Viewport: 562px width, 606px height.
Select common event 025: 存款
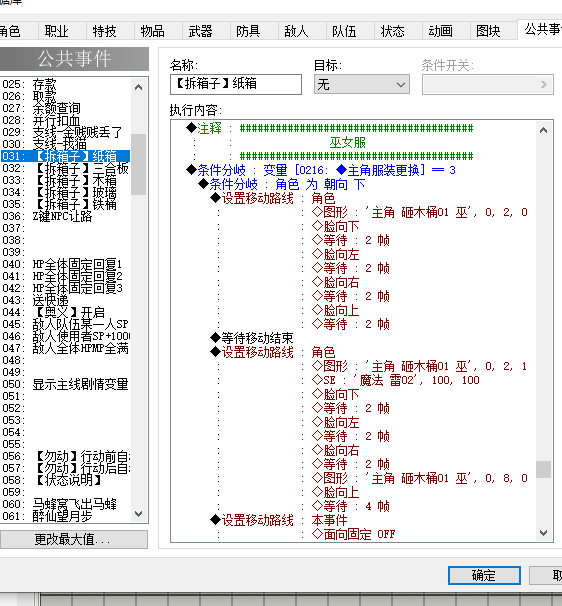pyautogui.click(x=65, y=84)
